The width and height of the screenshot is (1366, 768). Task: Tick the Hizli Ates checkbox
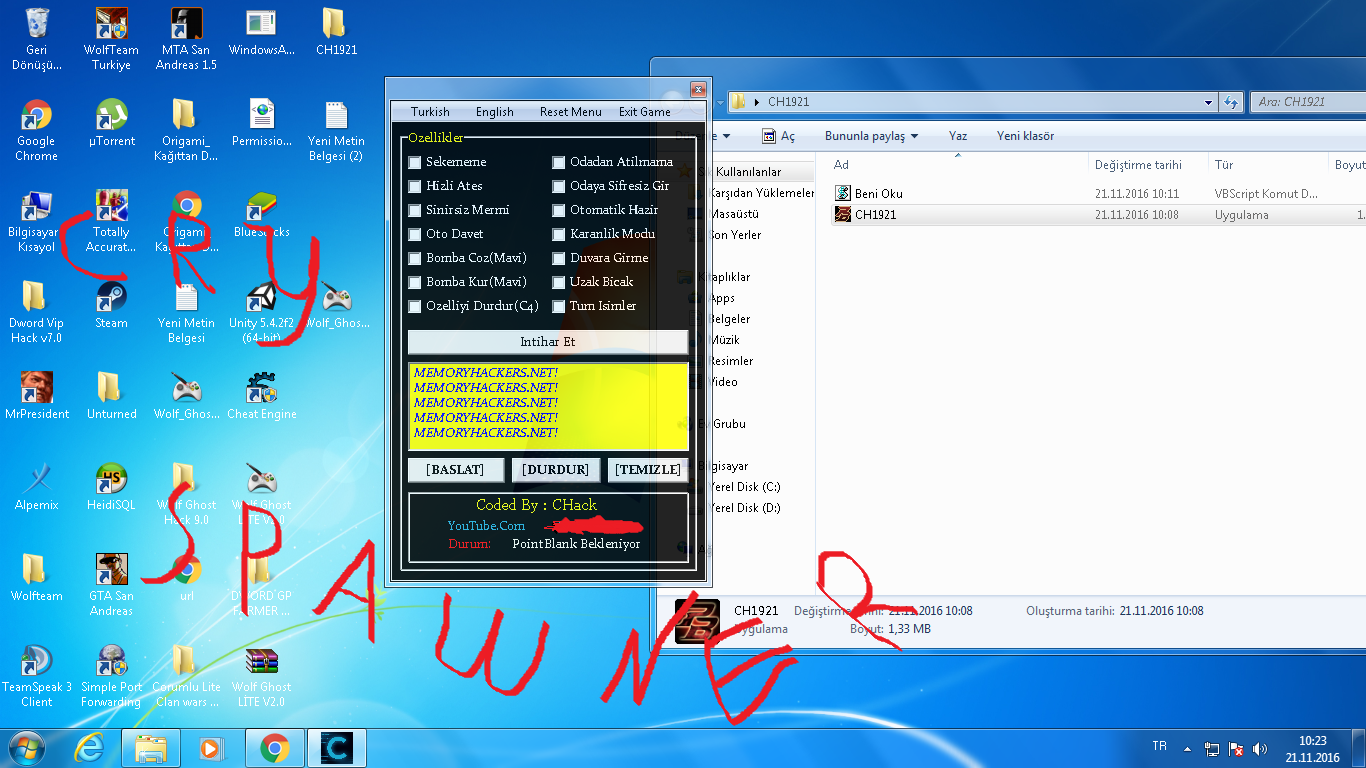(x=415, y=186)
